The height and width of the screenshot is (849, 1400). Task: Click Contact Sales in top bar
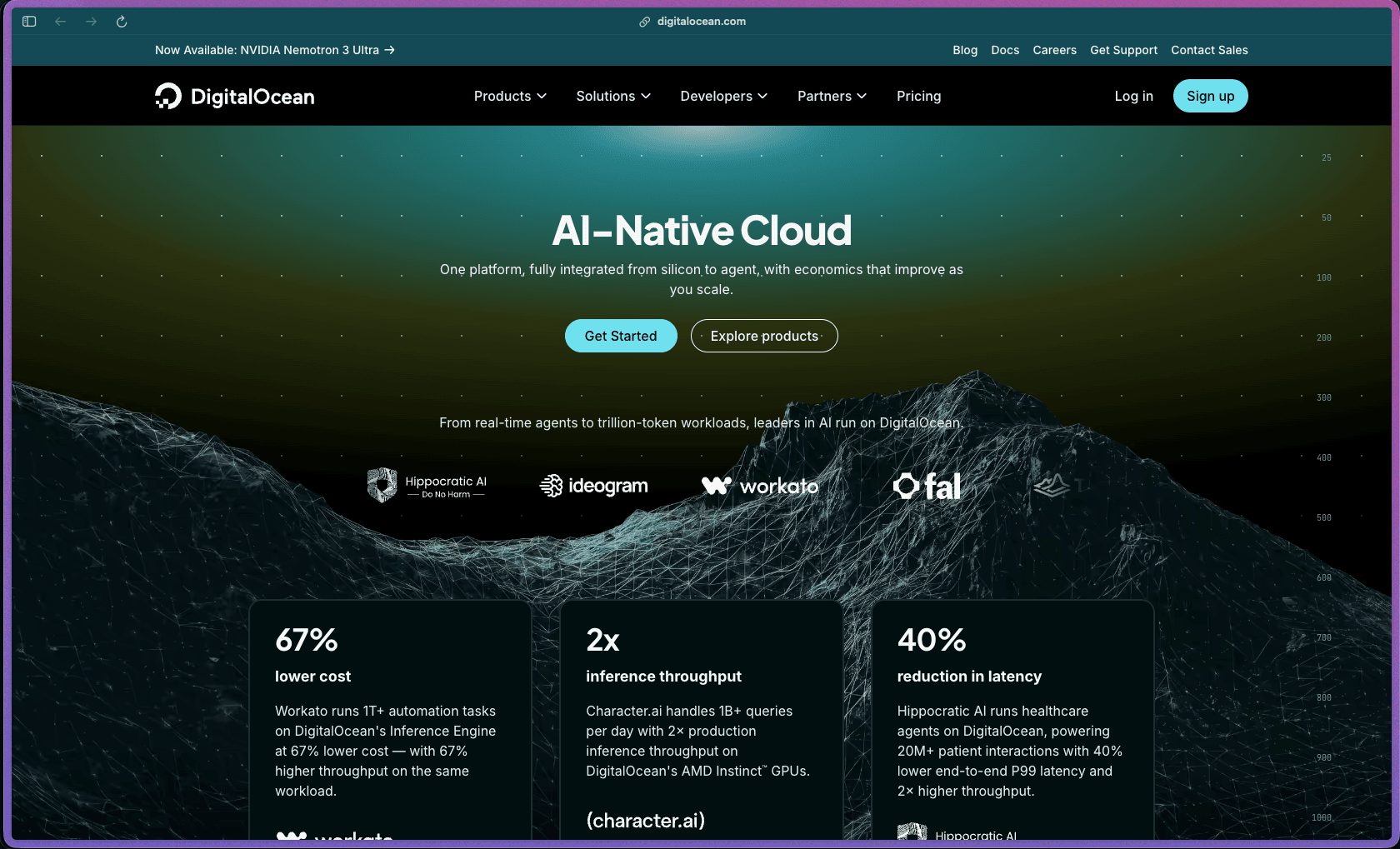coord(1209,50)
